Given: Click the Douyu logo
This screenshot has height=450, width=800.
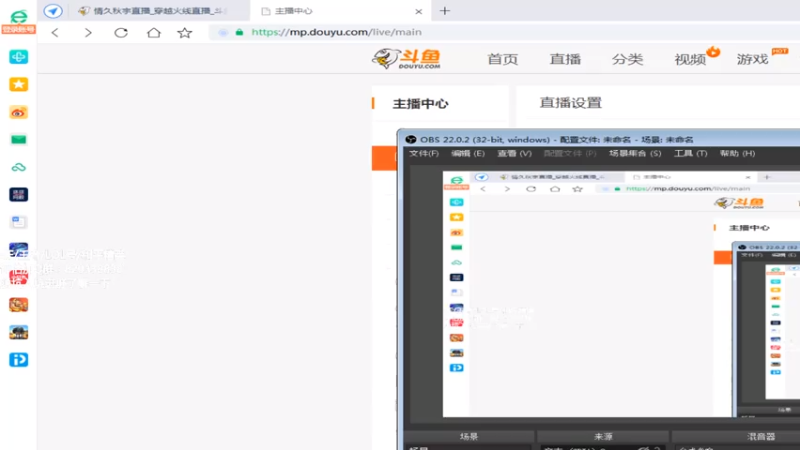Looking at the screenshot, I should [x=407, y=59].
